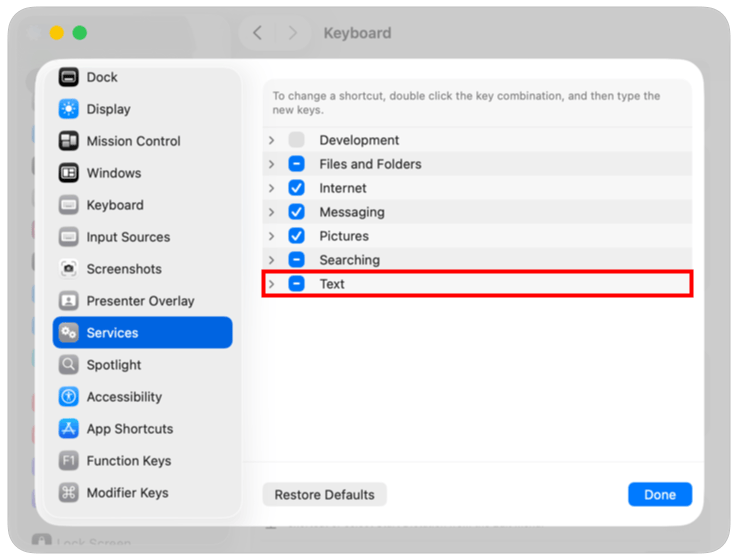Click the back navigation arrow
This screenshot has width=736, height=558.
(x=257, y=33)
